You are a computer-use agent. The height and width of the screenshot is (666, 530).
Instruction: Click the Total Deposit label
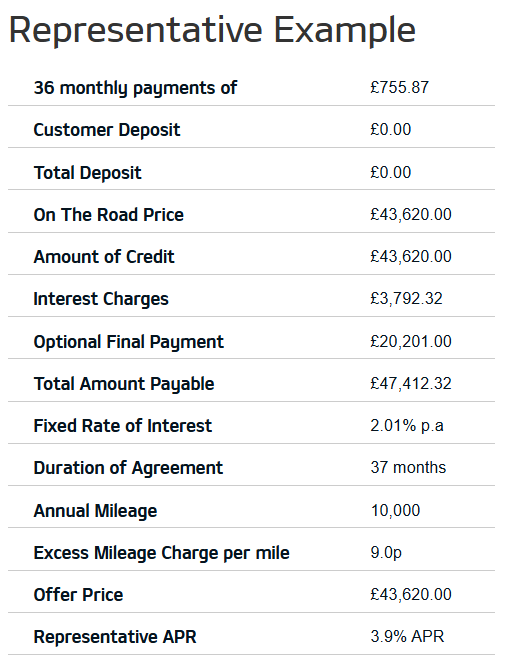coord(87,173)
